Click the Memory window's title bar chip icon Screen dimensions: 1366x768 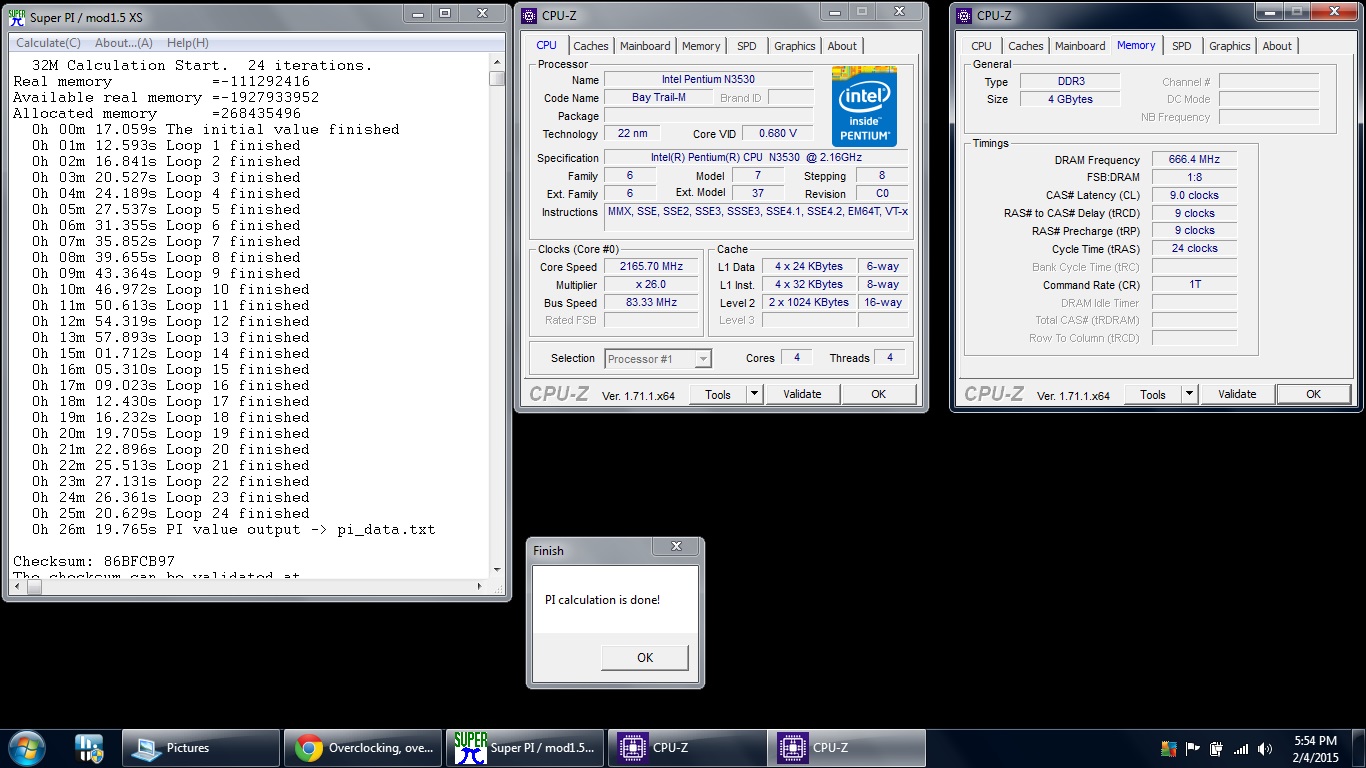coord(963,15)
